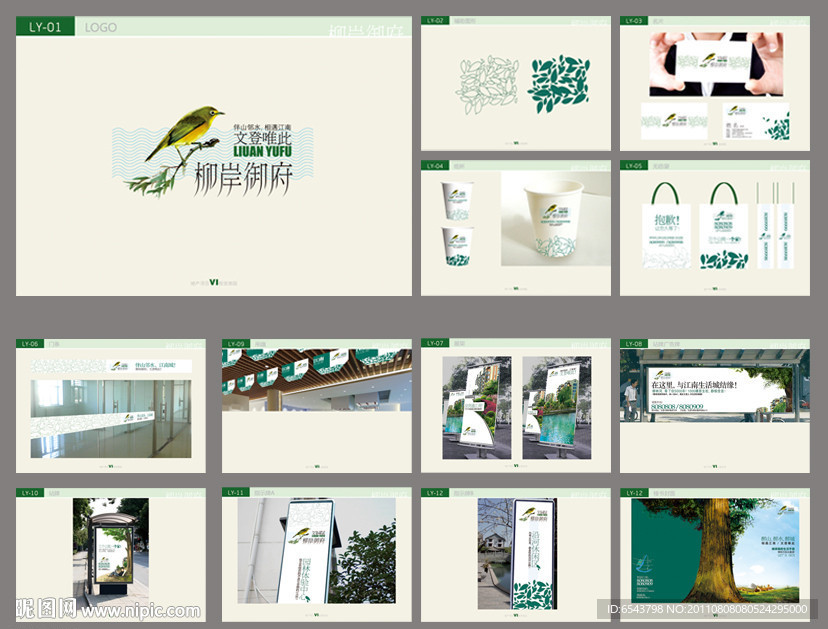Select the lower small paper cup
Image resolution: width=828 pixels, height=629 pixels.
click(457, 246)
